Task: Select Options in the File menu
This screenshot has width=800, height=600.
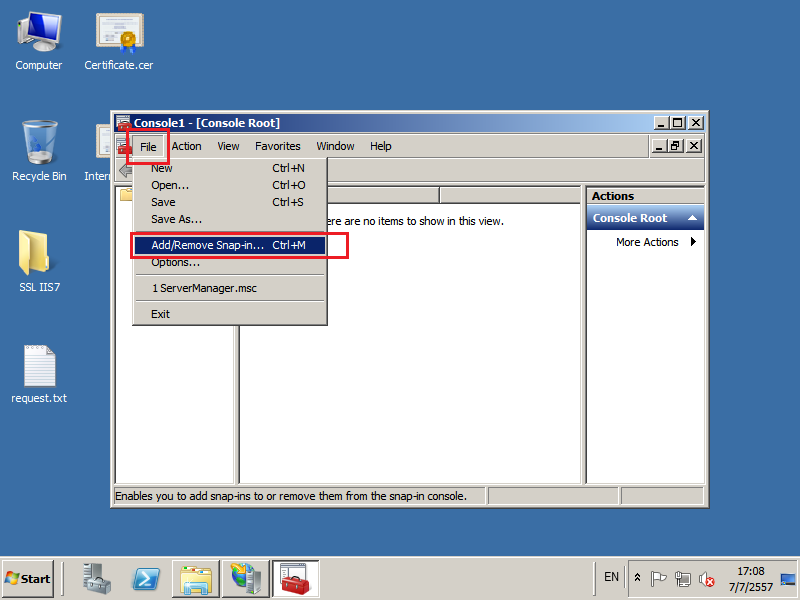Action: pyautogui.click(x=175, y=263)
